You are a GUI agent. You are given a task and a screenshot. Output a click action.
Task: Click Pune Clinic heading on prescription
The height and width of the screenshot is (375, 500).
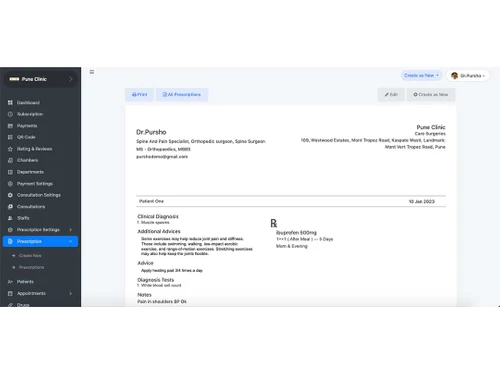coord(431,127)
